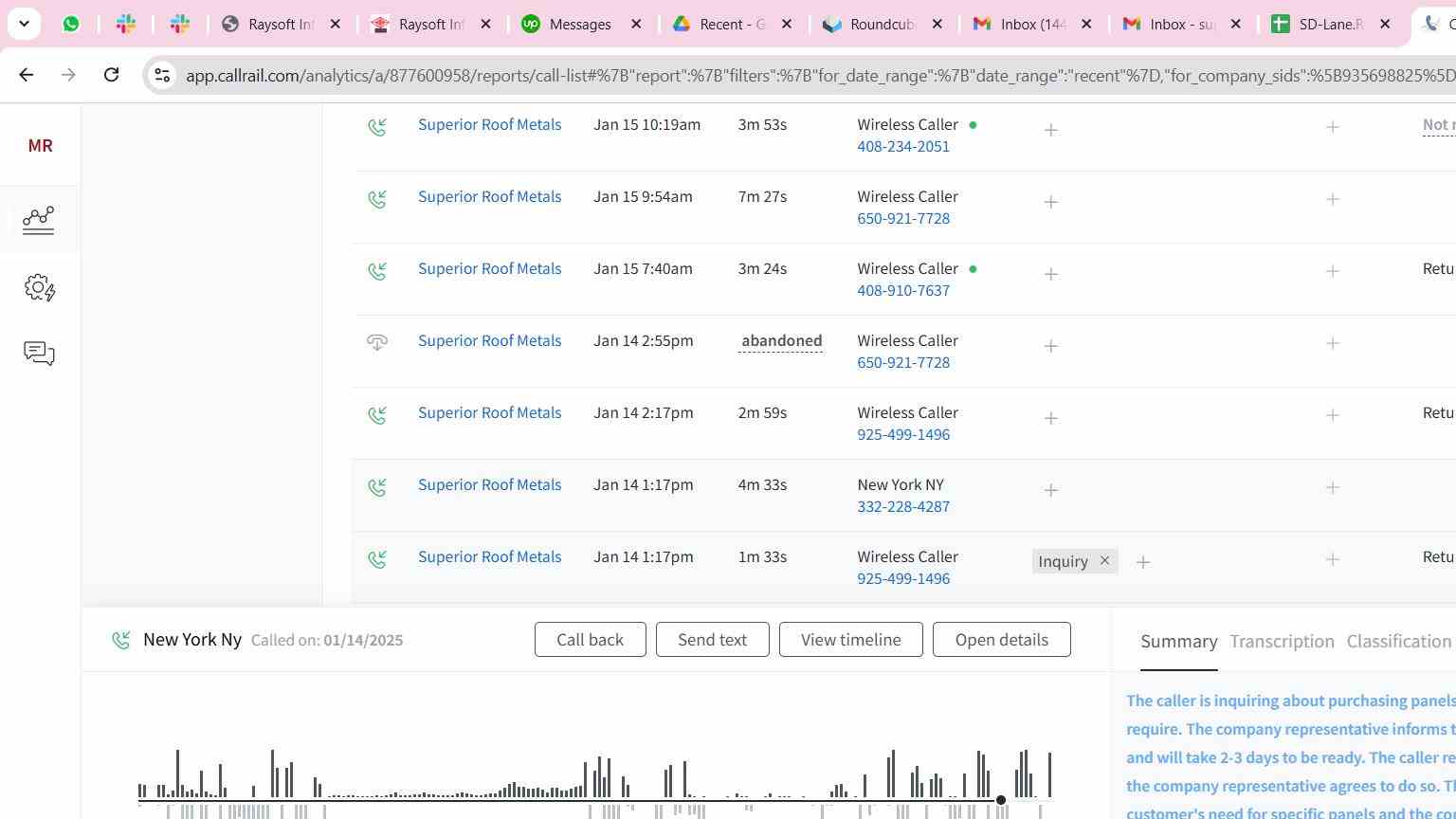Add a tag to the Jan 15 7:40am call
1456x819 pixels.
click(x=1050, y=274)
